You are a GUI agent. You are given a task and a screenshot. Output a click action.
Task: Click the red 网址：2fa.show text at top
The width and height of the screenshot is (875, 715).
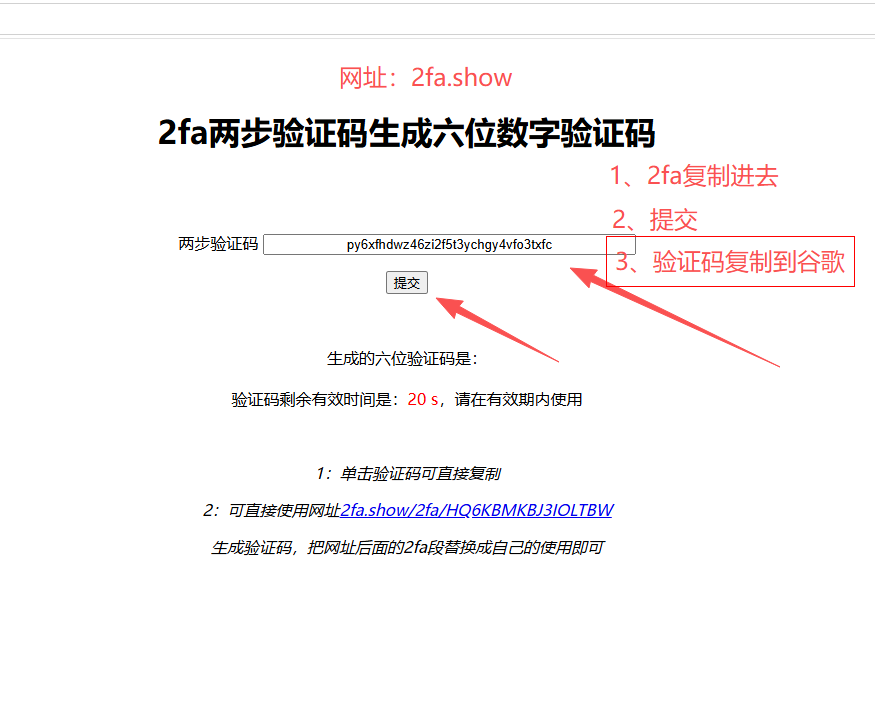tap(425, 78)
